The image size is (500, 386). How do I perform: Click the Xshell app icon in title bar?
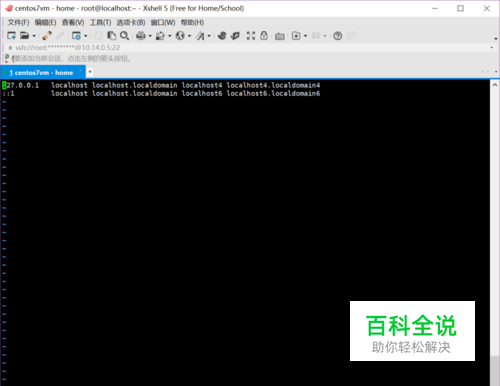point(9,8)
